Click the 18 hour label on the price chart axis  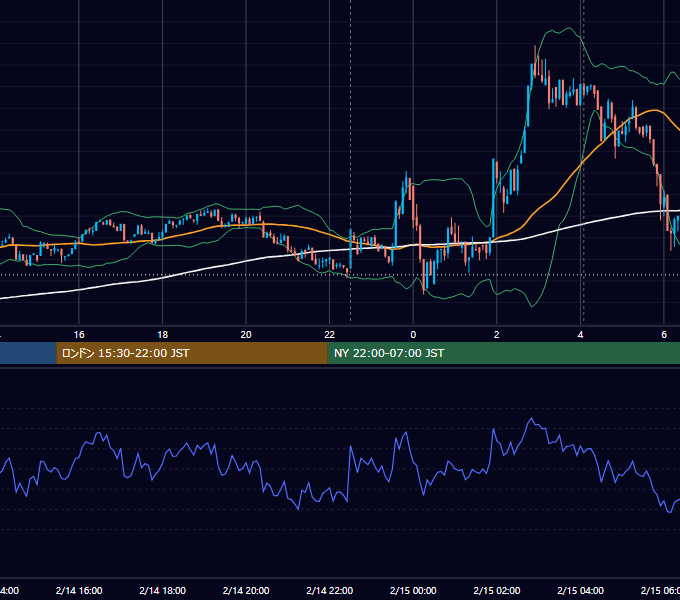(163, 335)
